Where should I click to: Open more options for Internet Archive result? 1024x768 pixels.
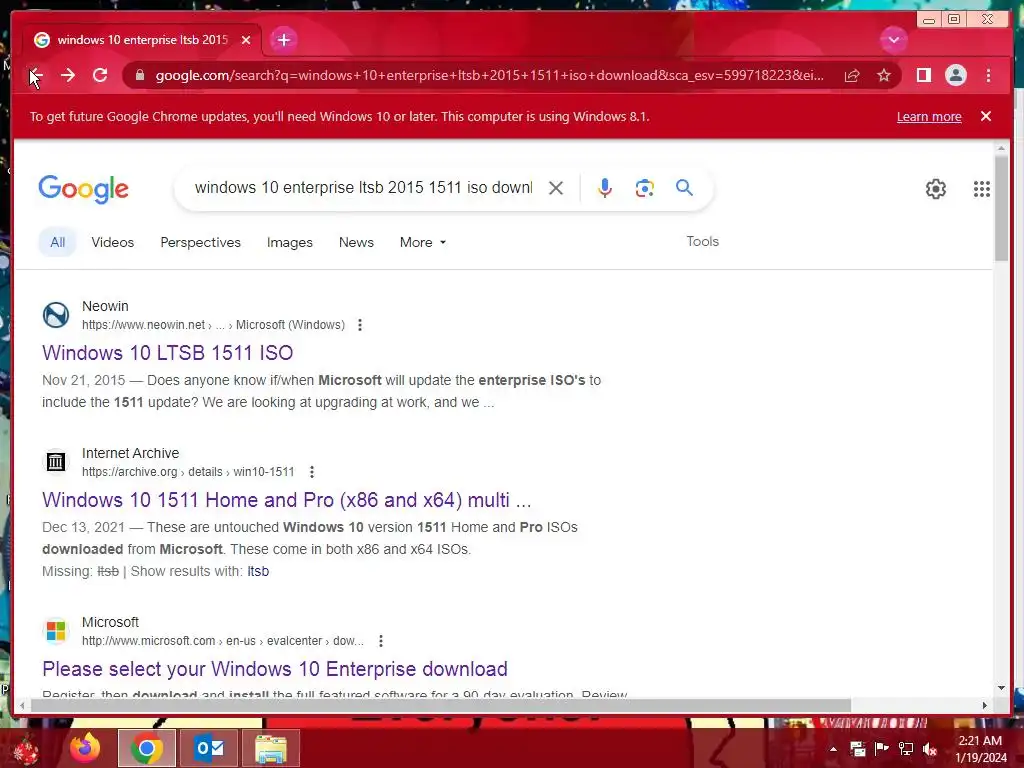312,472
